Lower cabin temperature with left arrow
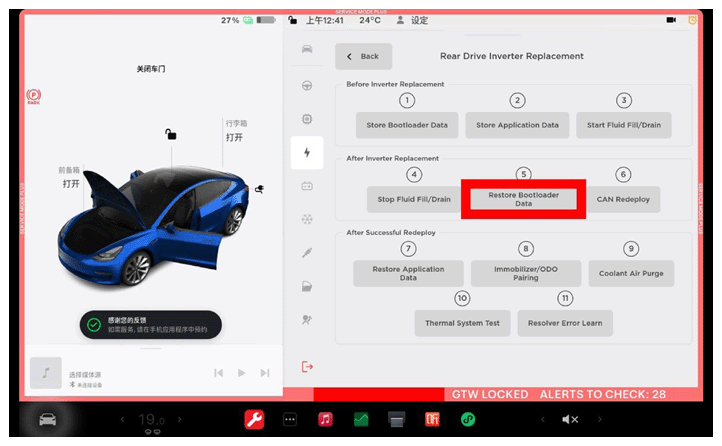Screen dimensions: 722x446 pos(122,419)
